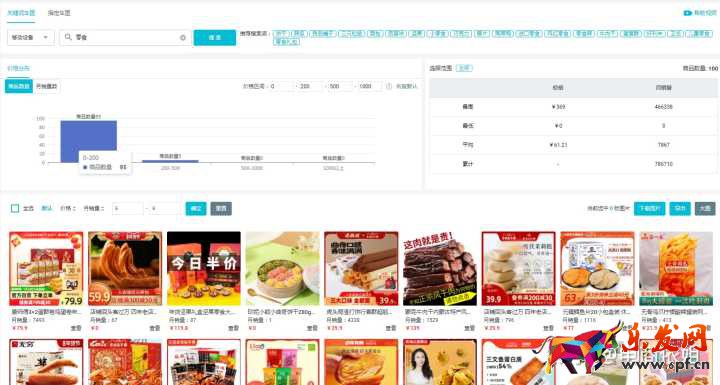
Task: Click the first recommended search tag
Action: click(x=281, y=34)
